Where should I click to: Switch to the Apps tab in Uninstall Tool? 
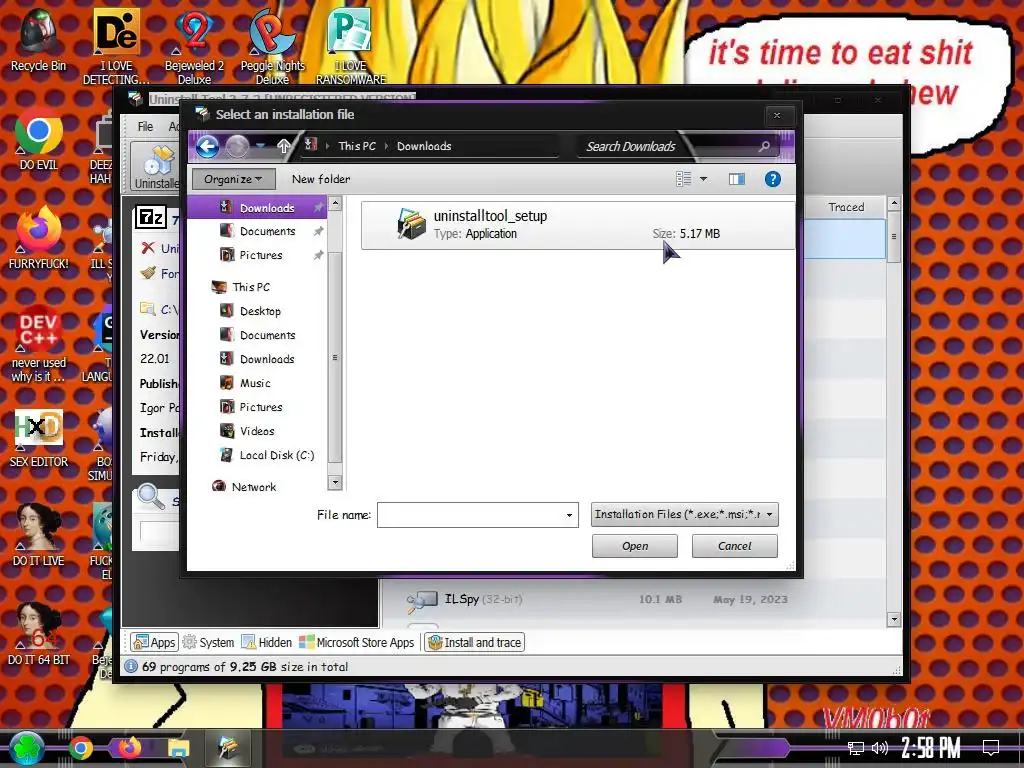[x=154, y=643]
